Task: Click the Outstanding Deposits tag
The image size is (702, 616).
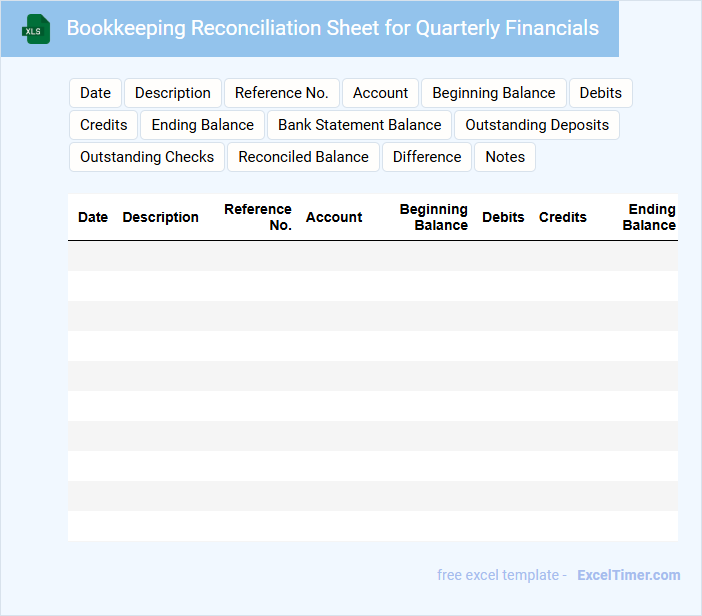Action: click(x=537, y=125)
